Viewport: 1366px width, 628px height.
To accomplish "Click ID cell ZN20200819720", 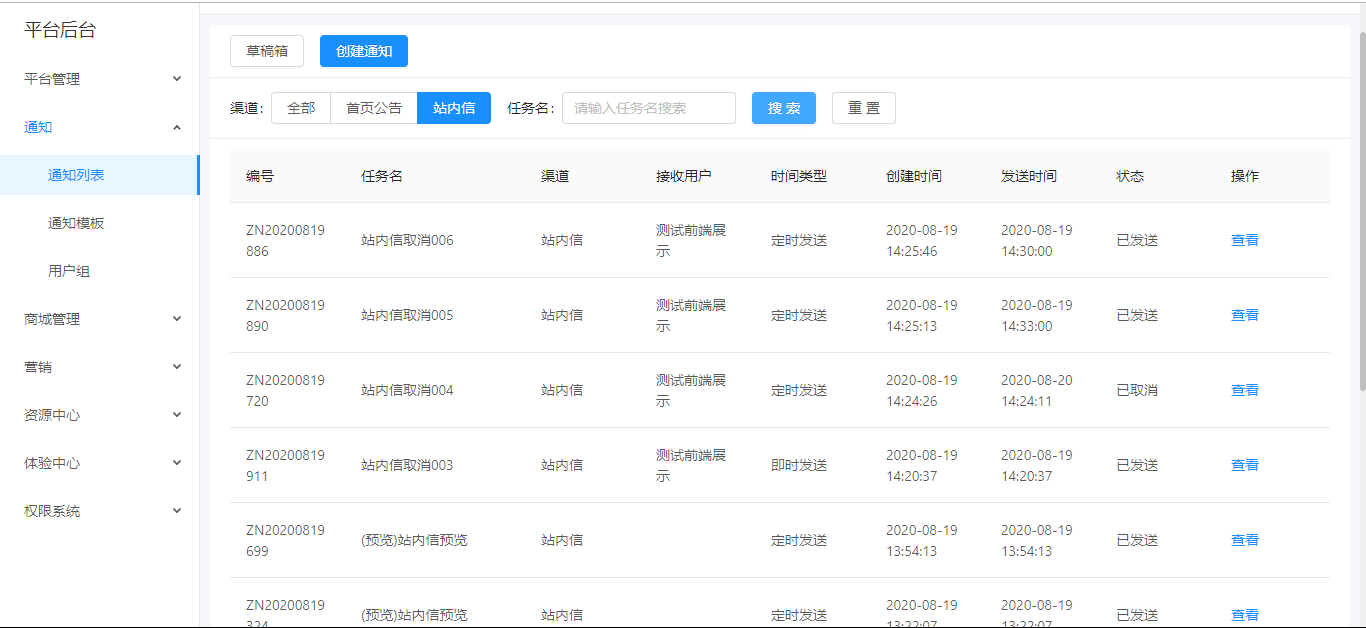I will 285,390.
